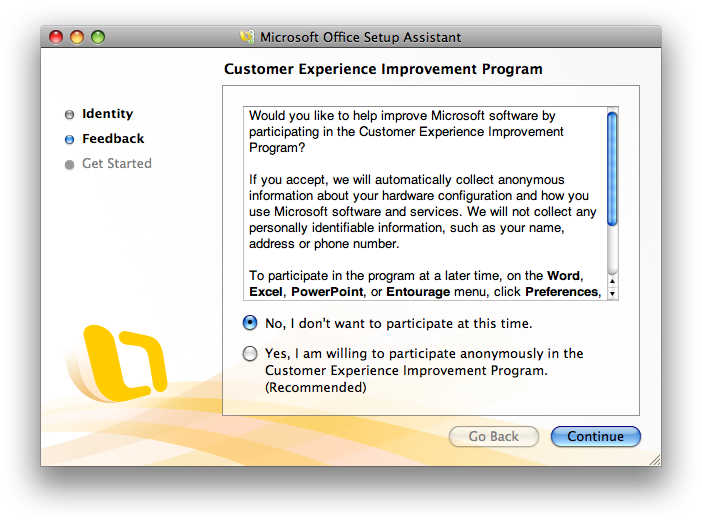Click the bold word 'Entourage' in the text
This screenshot has height=522, width=702.
(x=418, y=292)
